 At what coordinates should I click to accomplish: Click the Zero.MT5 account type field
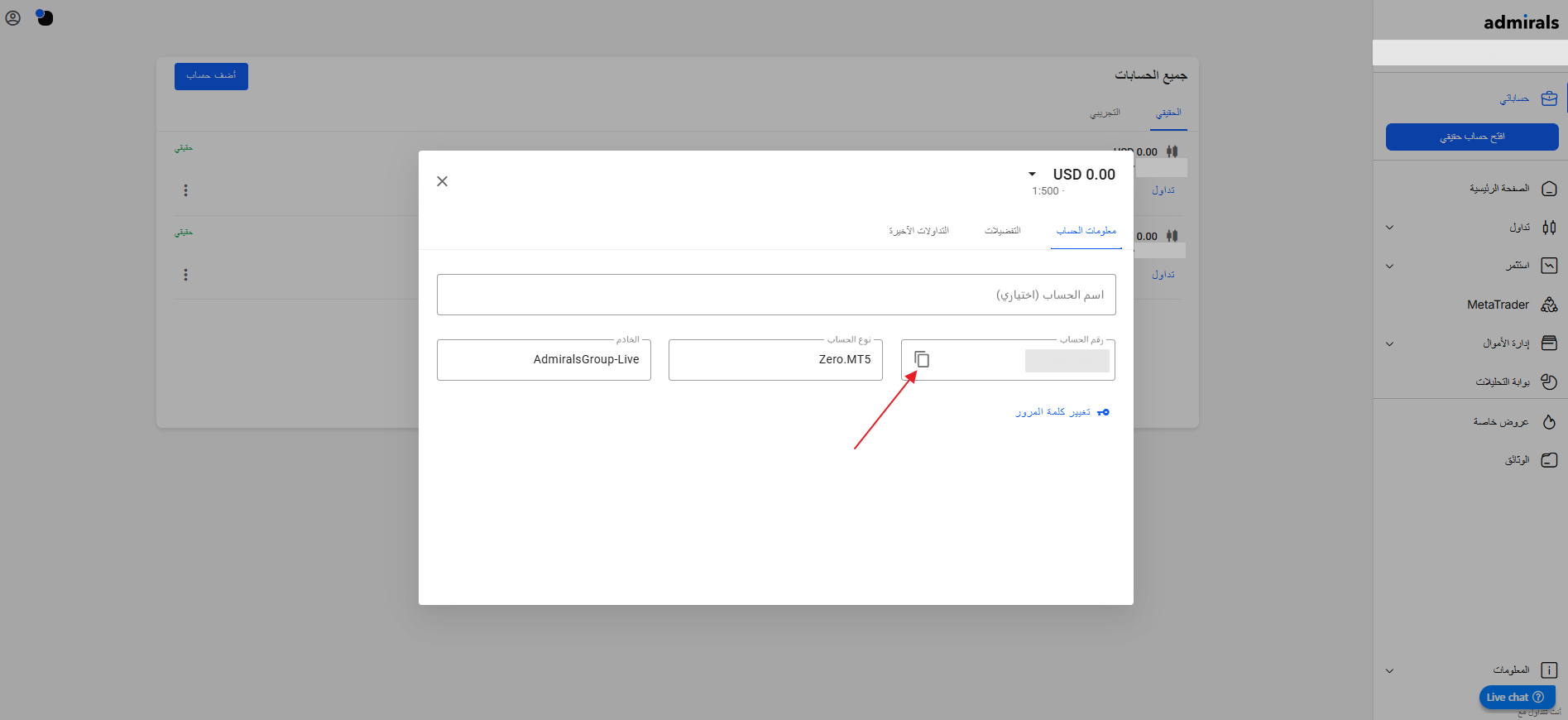coord(775,360)
